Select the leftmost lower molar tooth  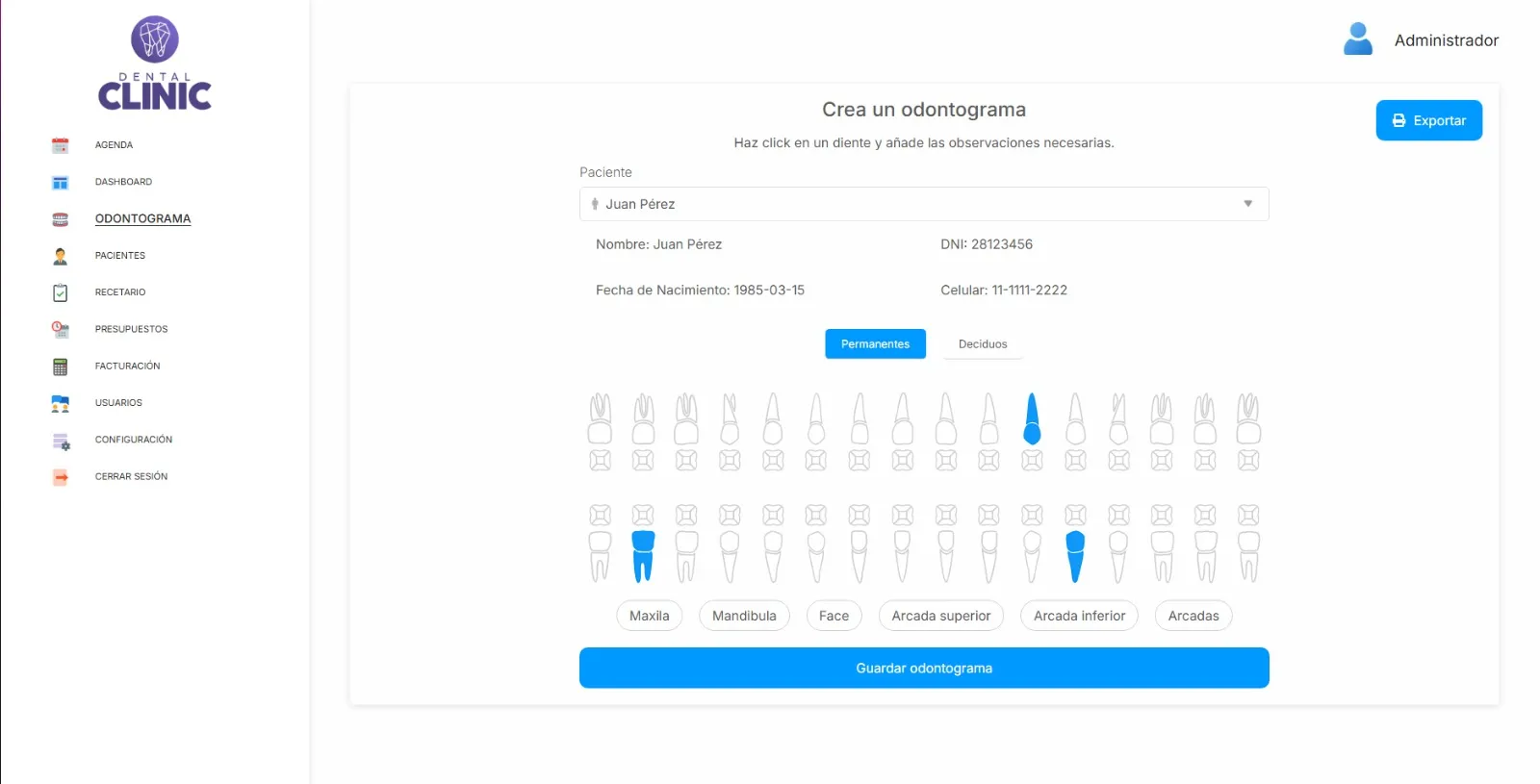[600, 556]
